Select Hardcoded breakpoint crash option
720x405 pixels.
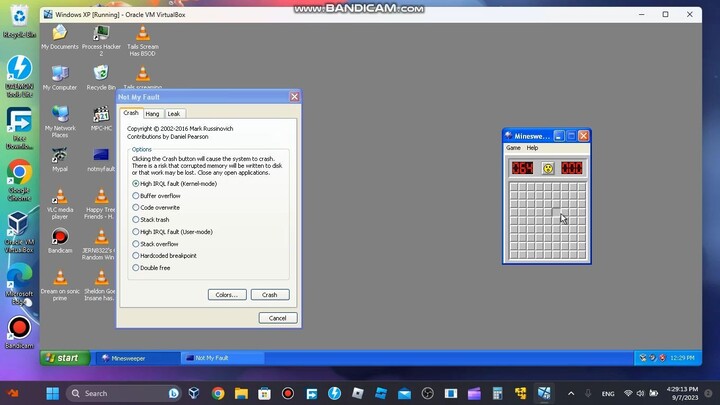tap(164, 256)
